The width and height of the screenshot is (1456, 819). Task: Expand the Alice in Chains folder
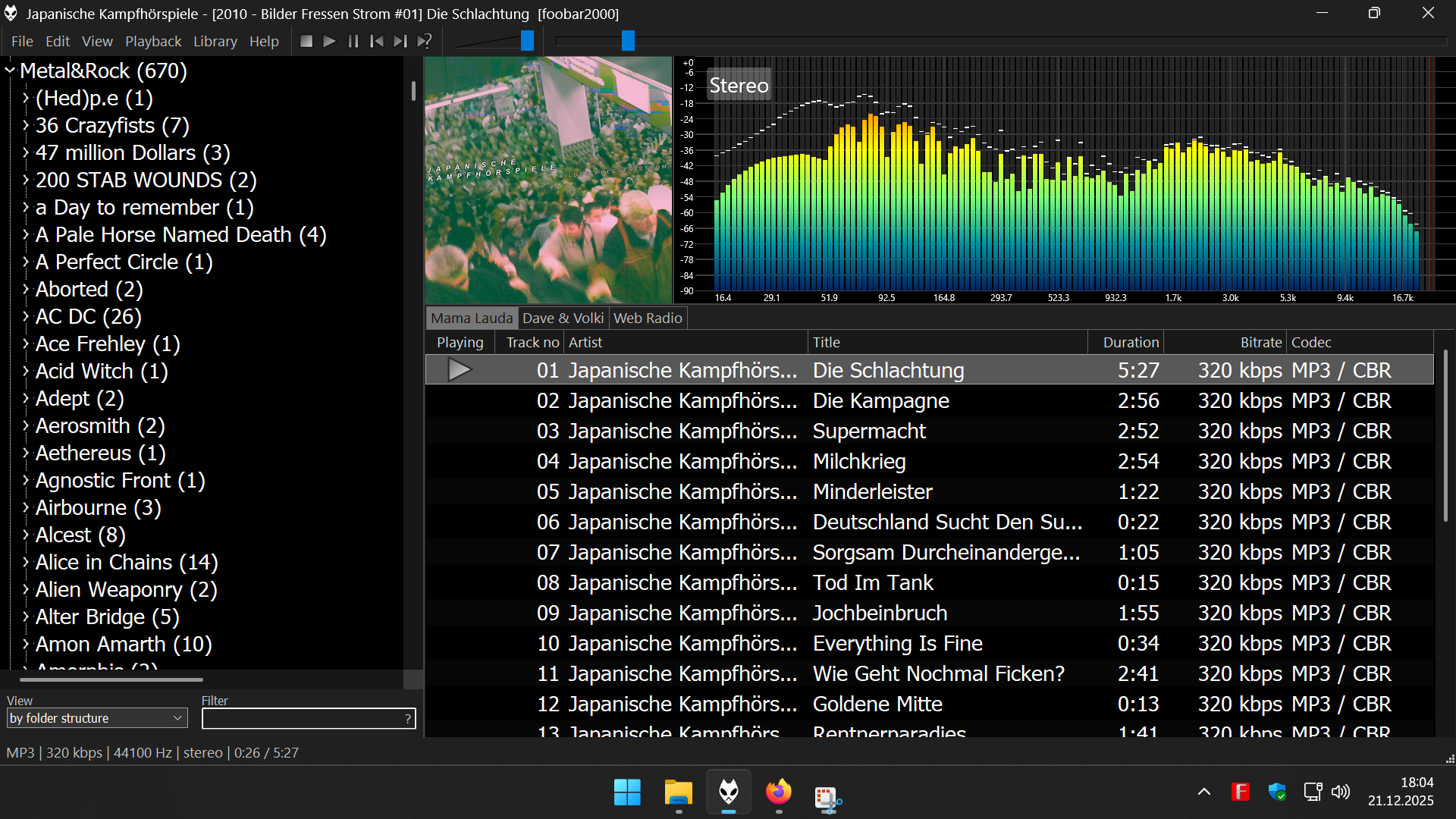[26, 563]
